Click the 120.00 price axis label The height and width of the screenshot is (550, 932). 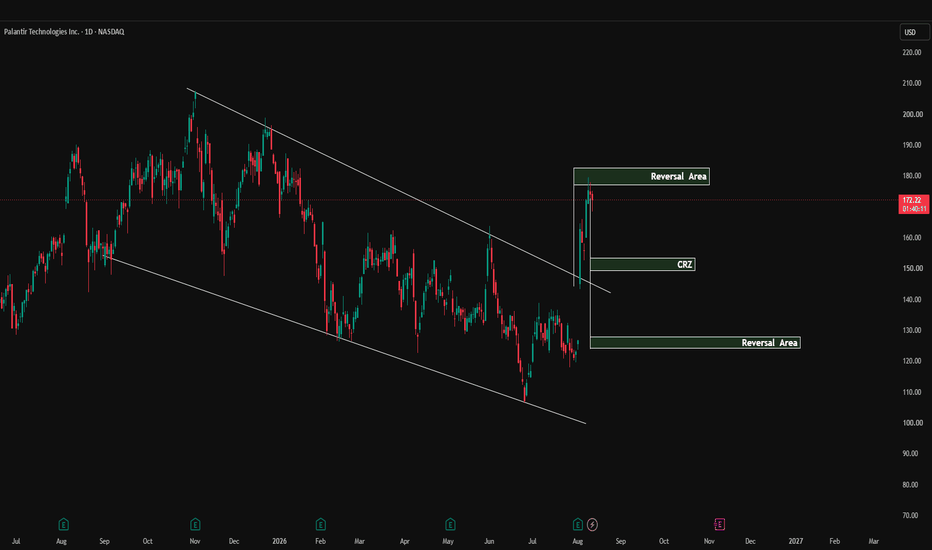tap(912, 362)
